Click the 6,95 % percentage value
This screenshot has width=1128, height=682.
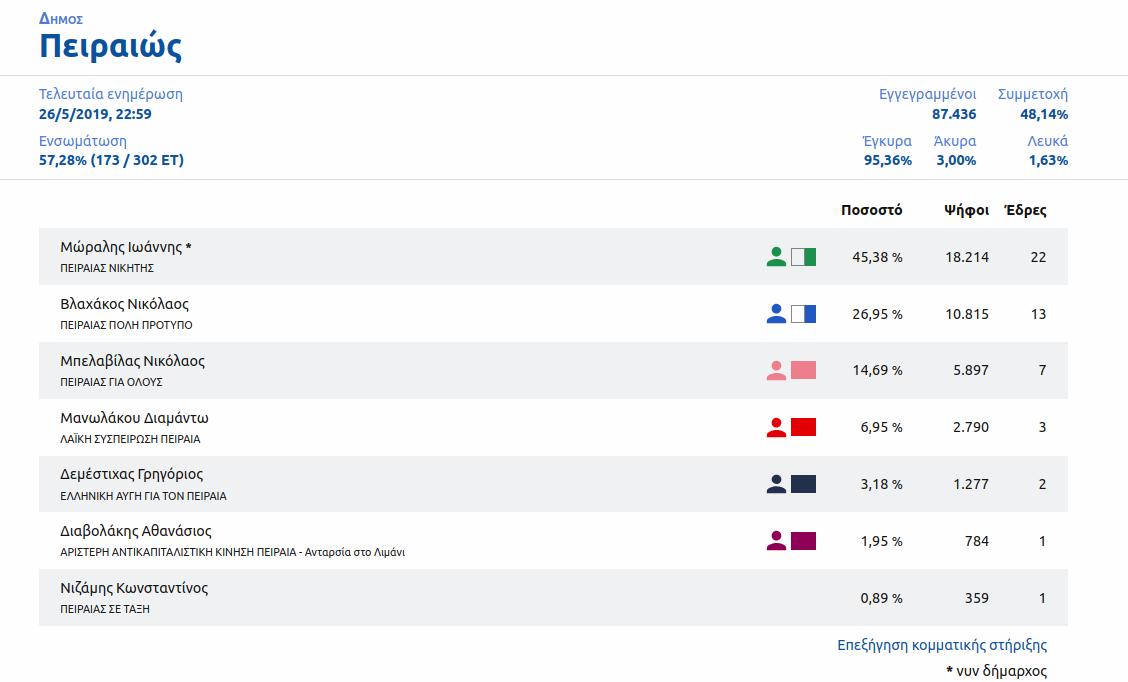click(x=881, y=427)
